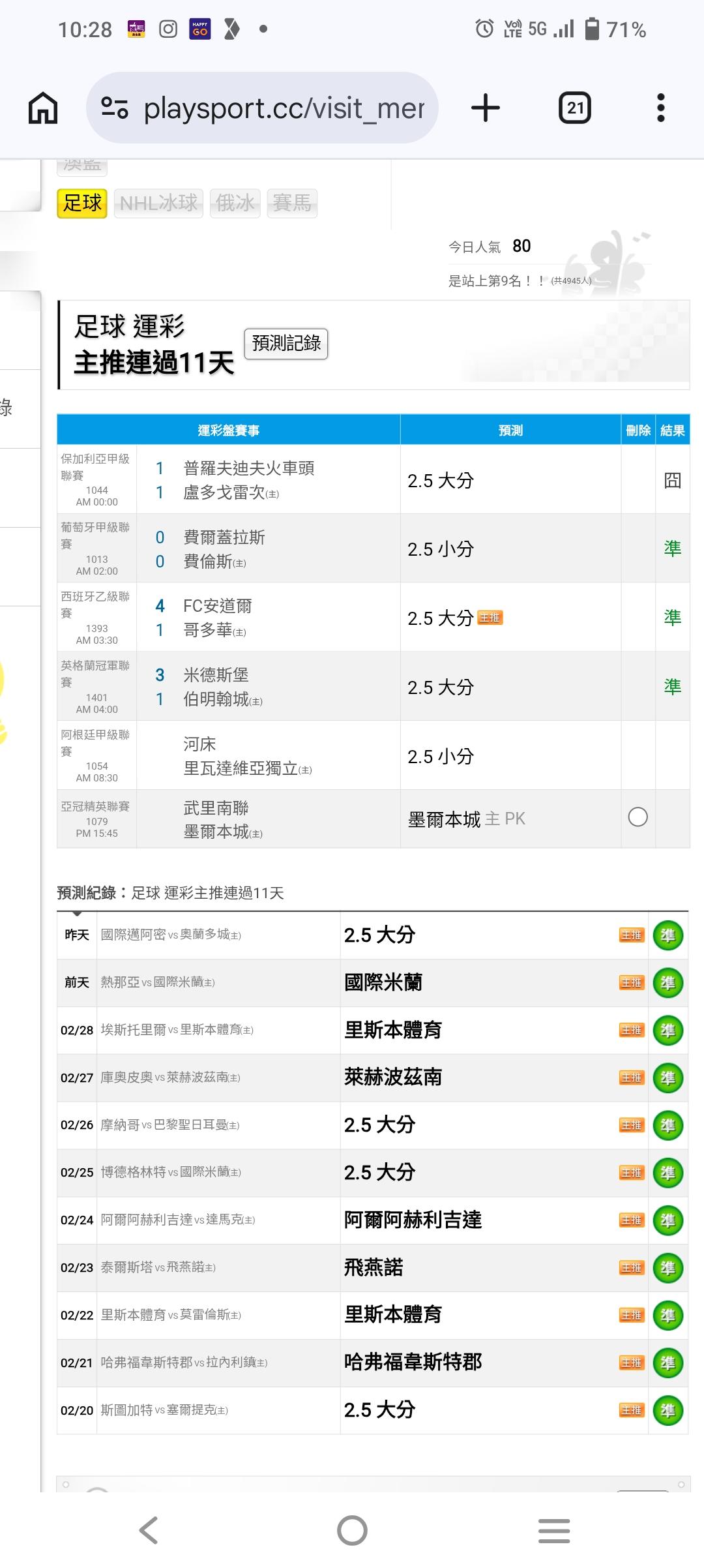Click 河床 team name
The height and width of the screenshot is (1568, 704).
click(x=199, y=744)
